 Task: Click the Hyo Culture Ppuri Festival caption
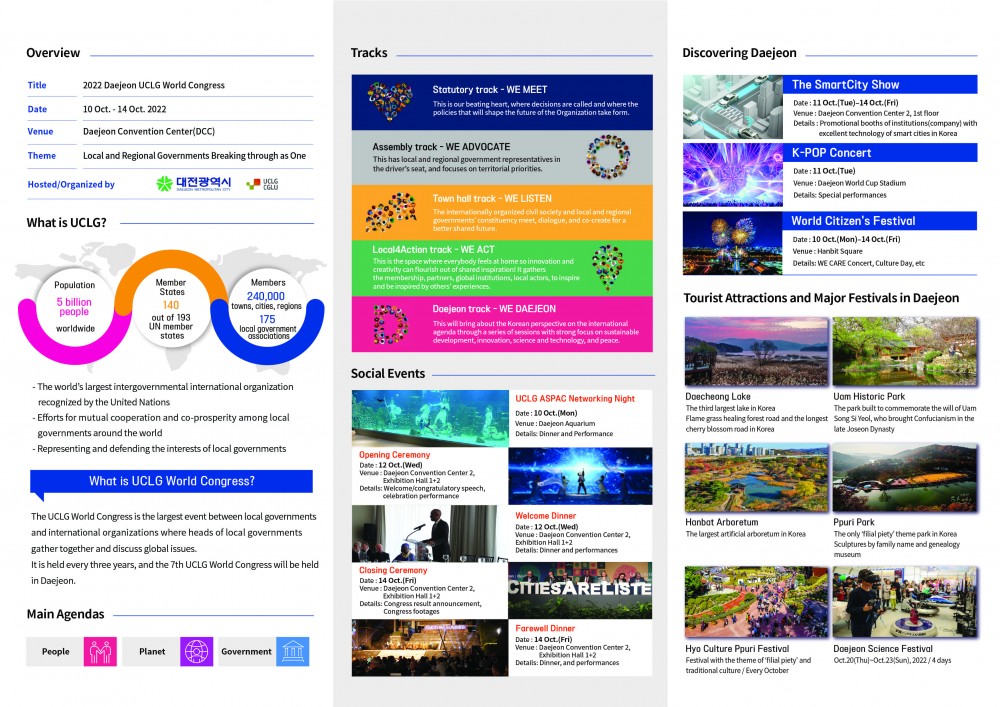click(737, 648)
